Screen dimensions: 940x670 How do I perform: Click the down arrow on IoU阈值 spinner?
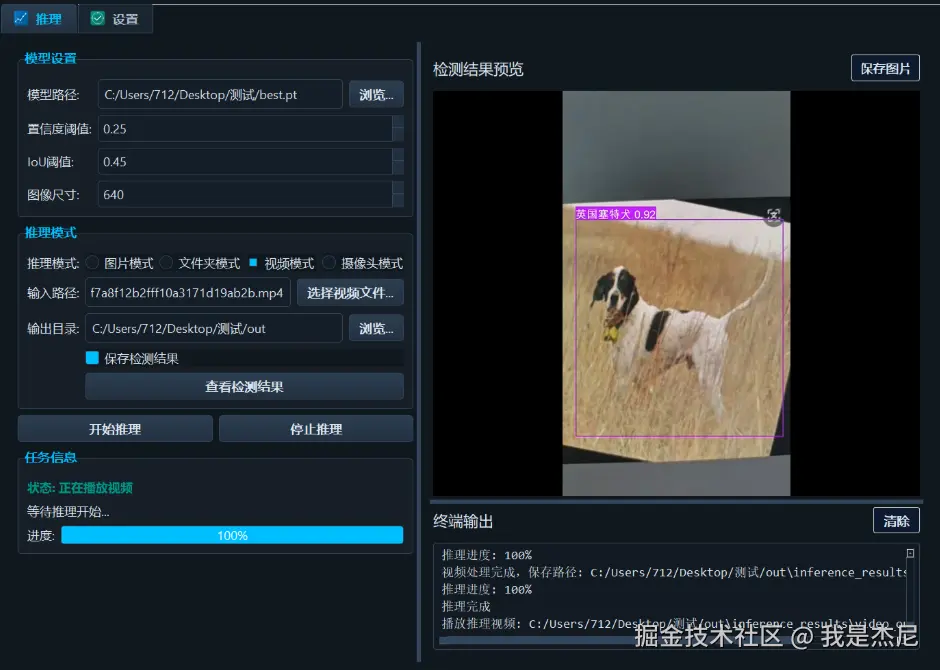click(x=397, y=166)
